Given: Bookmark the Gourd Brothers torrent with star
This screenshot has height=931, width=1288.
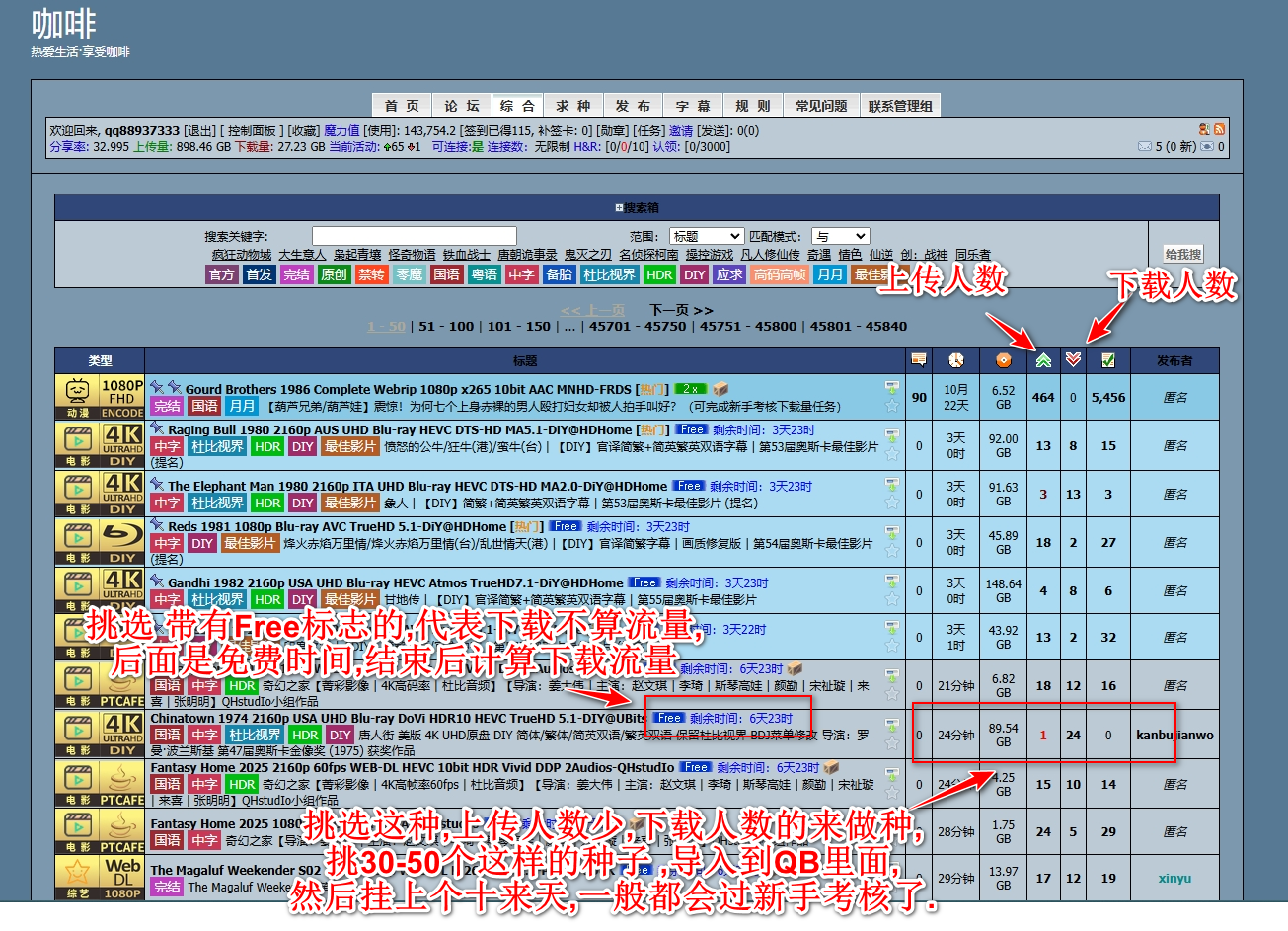Looking at the screenshot, I should click(x=892, y=406).
